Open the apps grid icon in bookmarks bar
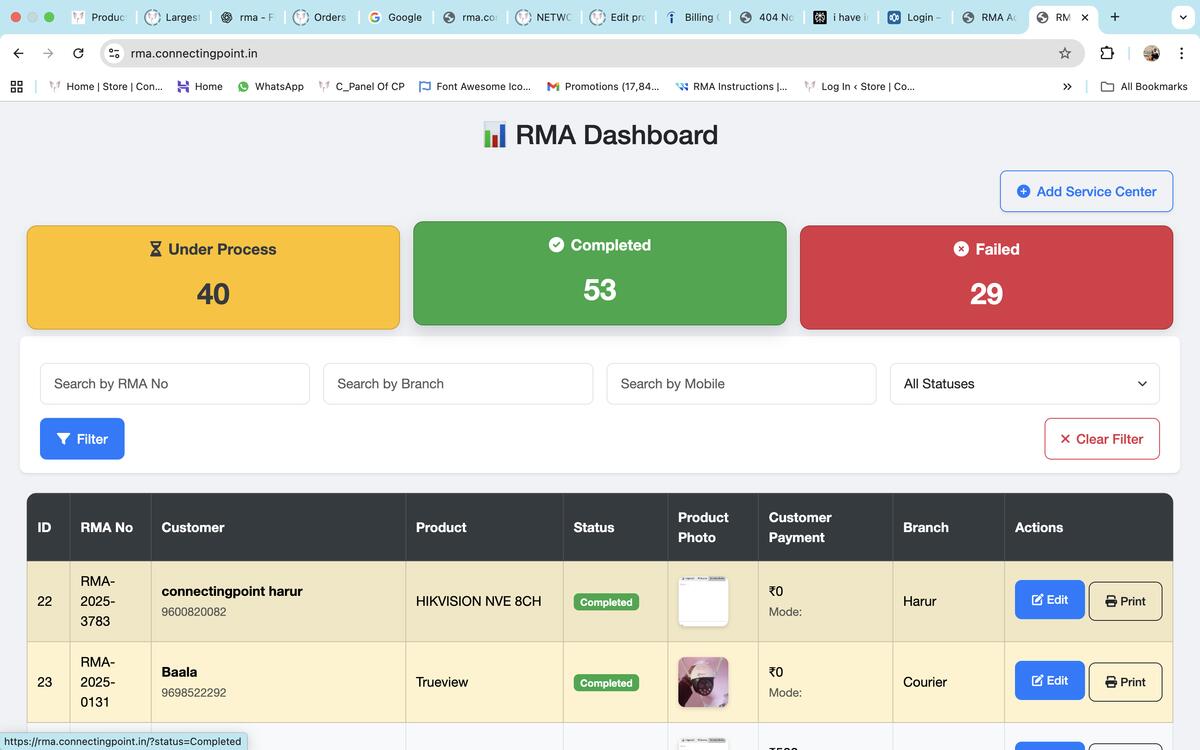The image size is (1200, 750). click(17, 87)
